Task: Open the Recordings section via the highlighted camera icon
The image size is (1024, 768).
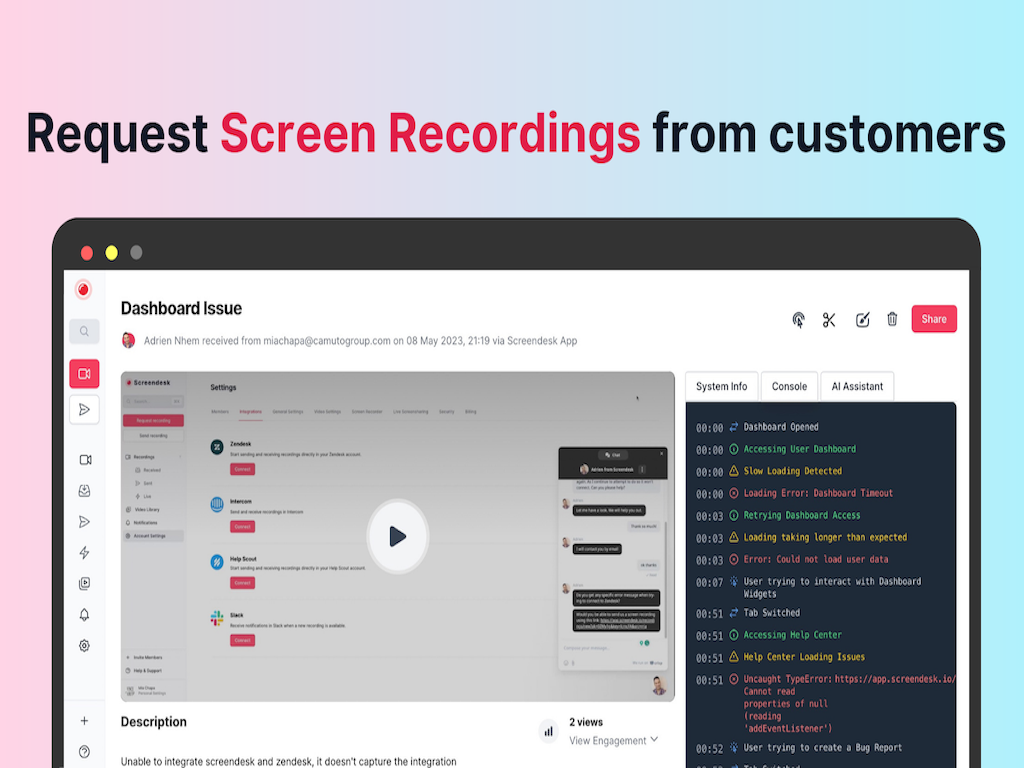Action: click(x=84, y=373)
